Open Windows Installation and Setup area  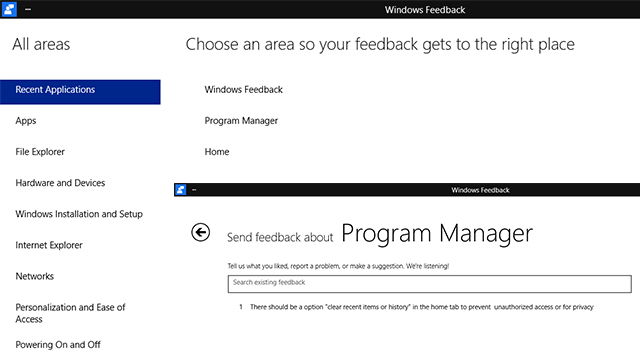click(79, 214)
